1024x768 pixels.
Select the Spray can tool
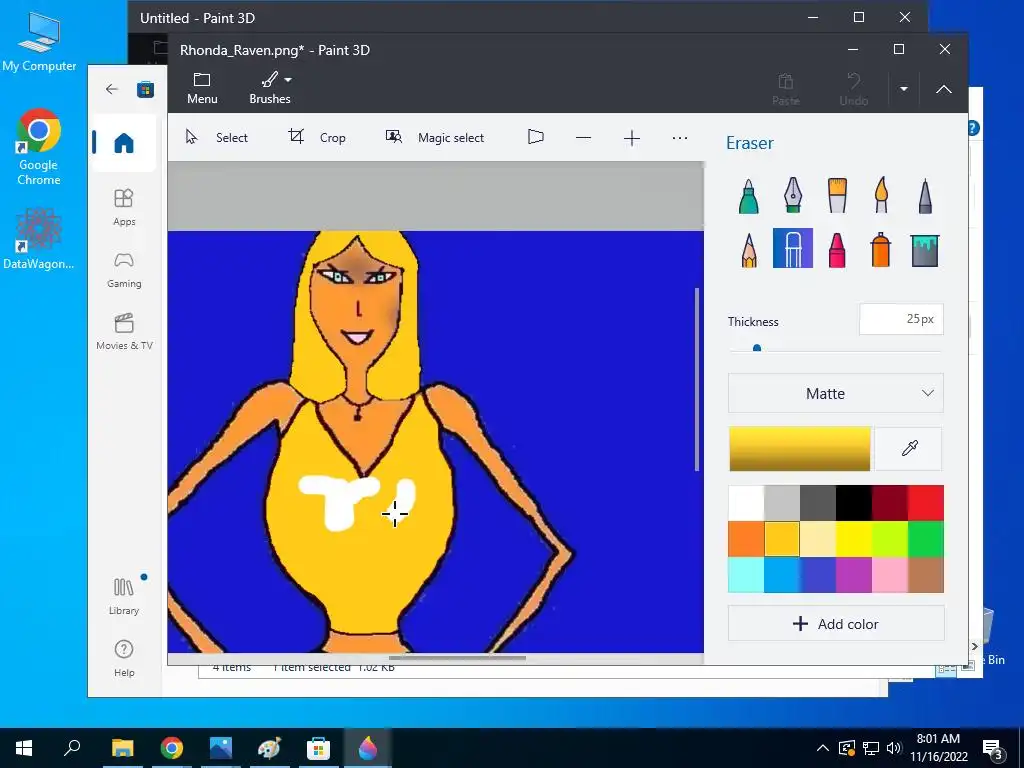[x=881, y=249]
